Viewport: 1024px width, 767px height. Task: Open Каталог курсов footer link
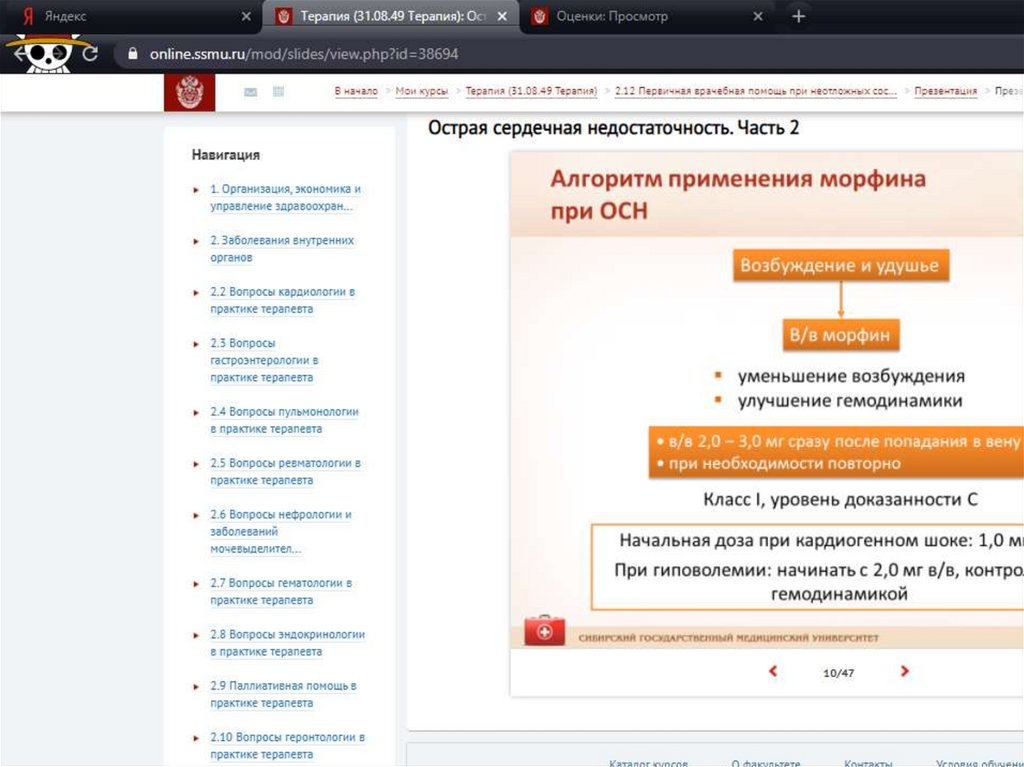pyautogui.click(x=648, y=762)
